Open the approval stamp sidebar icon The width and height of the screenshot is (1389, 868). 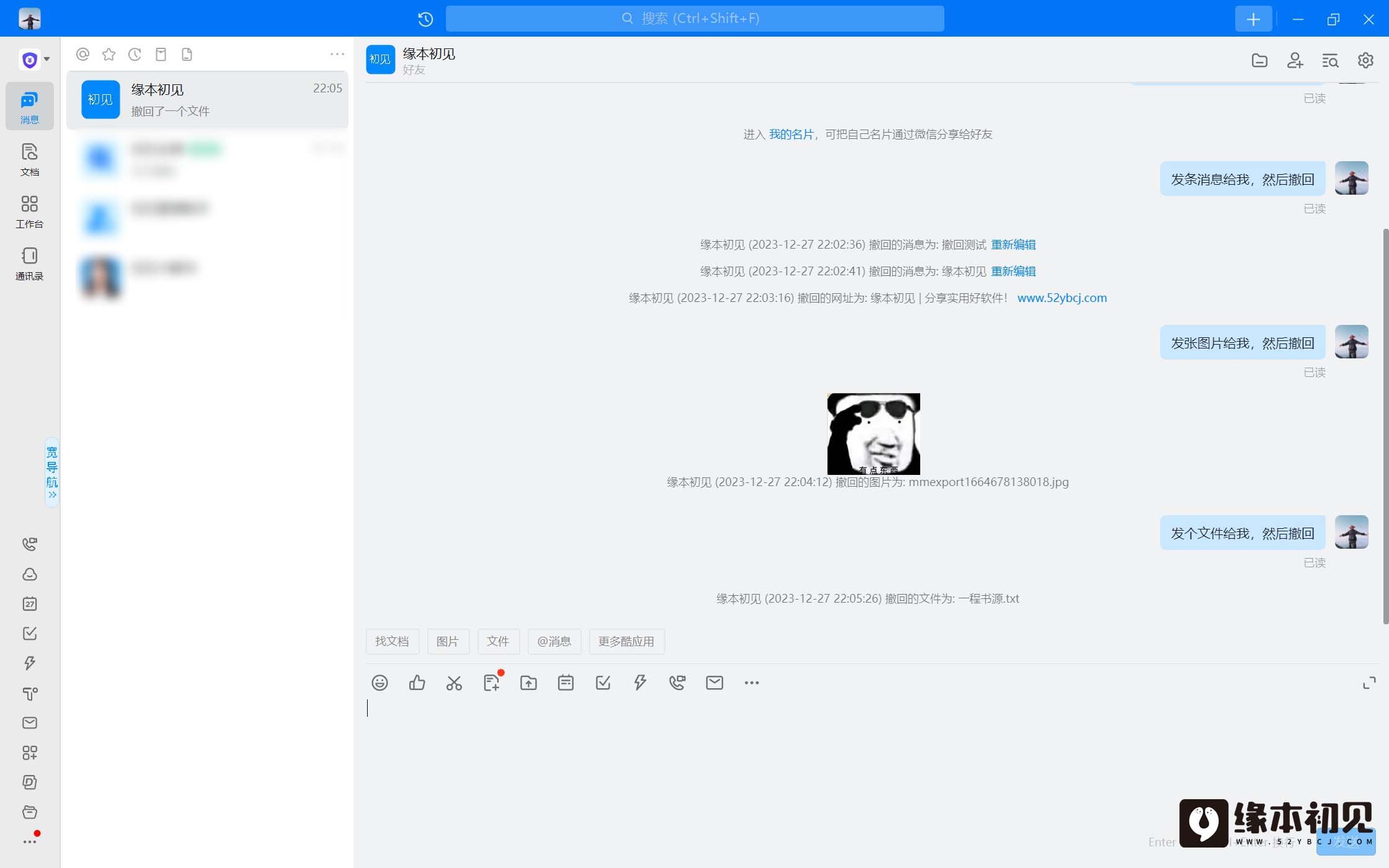point(30,693)
